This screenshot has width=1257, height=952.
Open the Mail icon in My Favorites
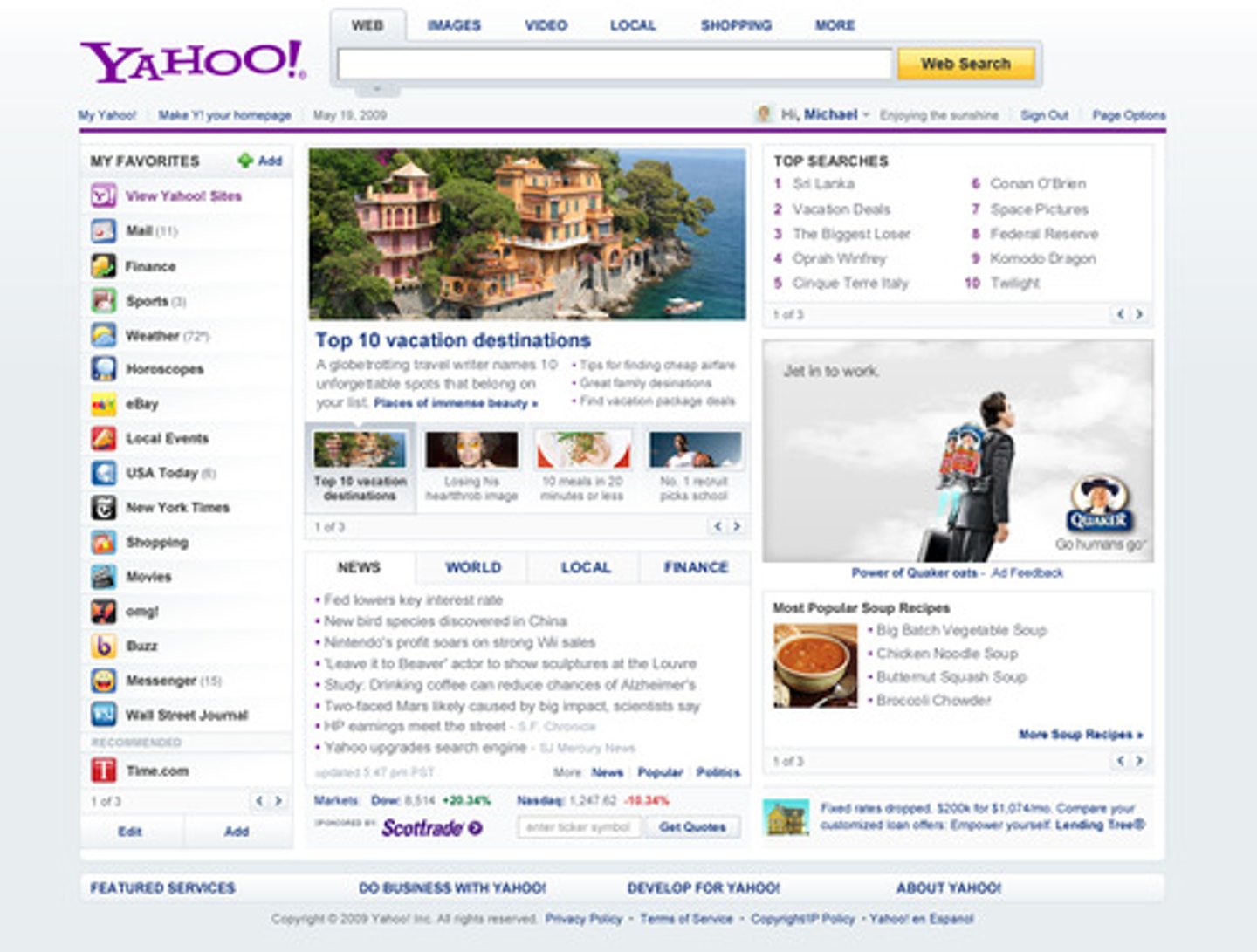pos(104,231)
